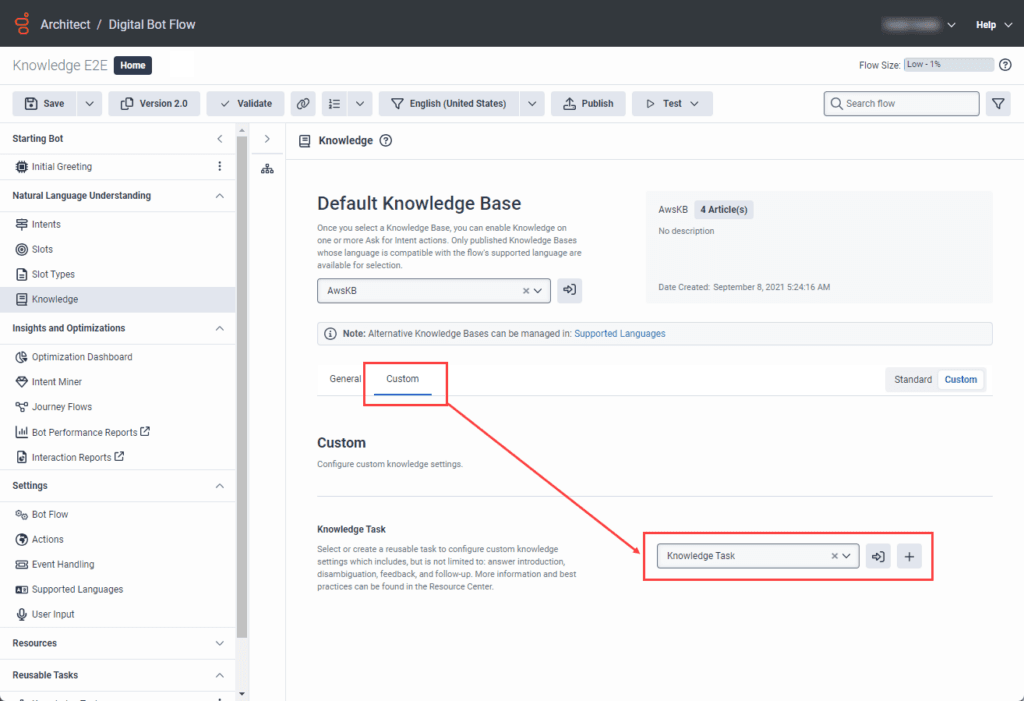Select Intents in the sidebar
1024x701 pixels.
46,225
